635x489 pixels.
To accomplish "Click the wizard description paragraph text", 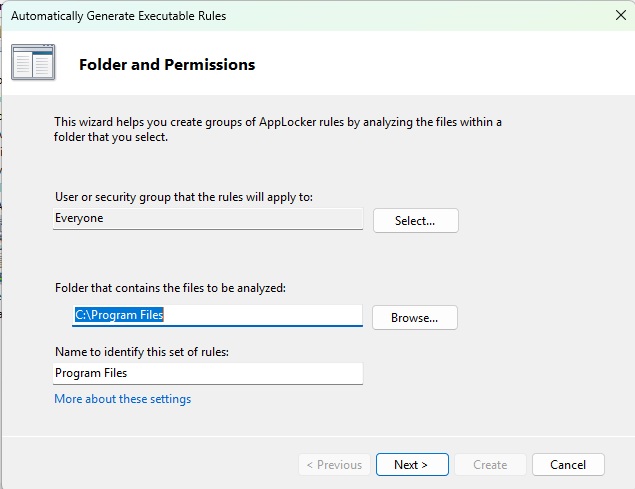I will click(x=278, y=129).
